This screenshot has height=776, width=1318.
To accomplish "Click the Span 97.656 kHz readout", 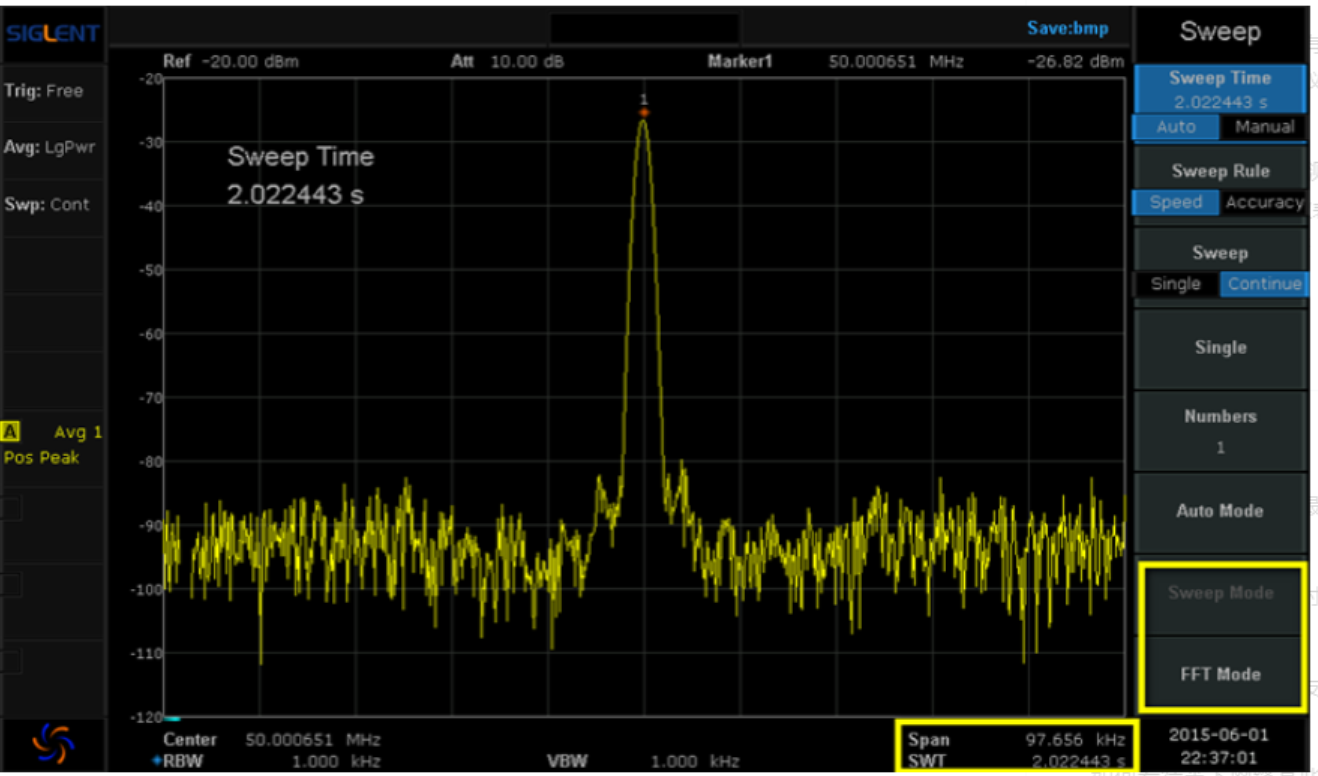I will 1016,740.
